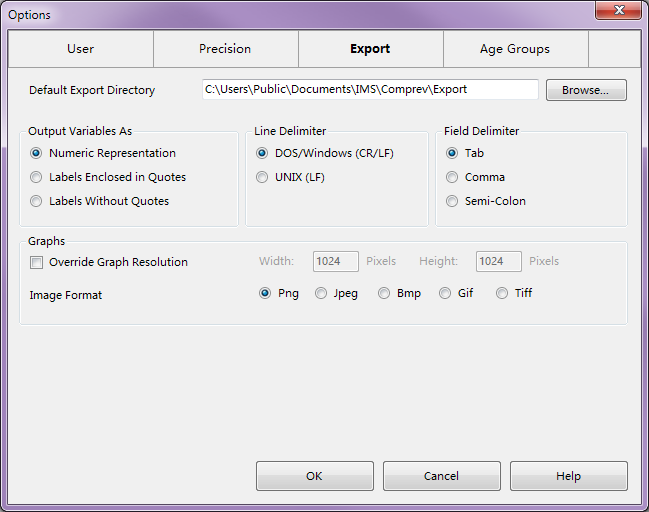
Task: Select DOS/Windows (CR/LF) line delimiter
Action: 263,153
